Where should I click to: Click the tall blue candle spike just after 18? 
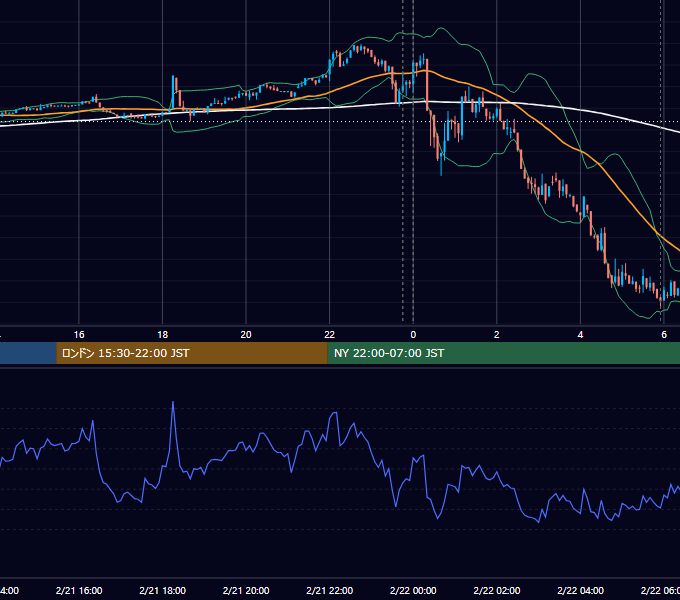tap(173, 92)
